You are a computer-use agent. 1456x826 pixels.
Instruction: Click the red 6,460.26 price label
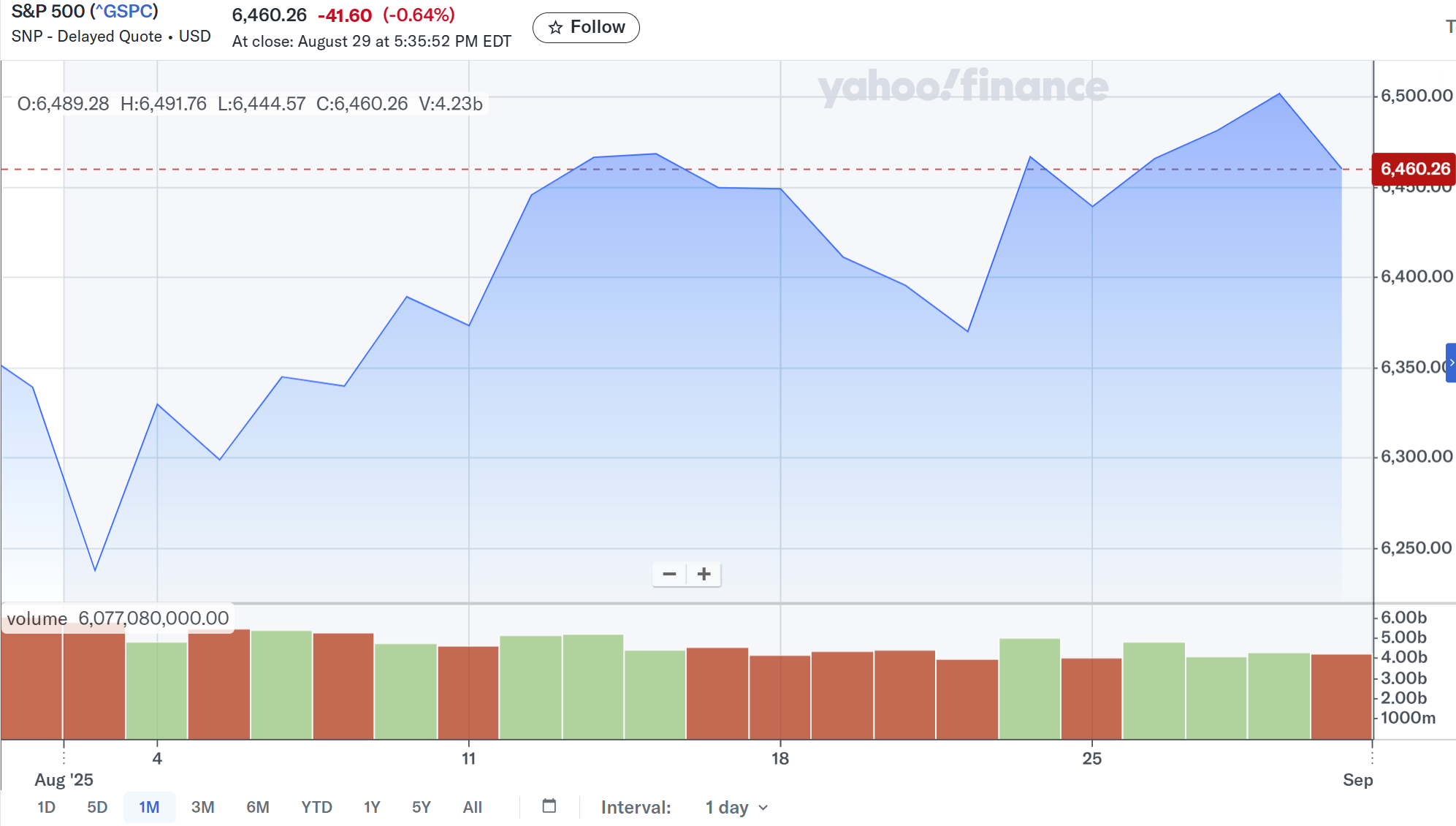[x=1414, y=169]
